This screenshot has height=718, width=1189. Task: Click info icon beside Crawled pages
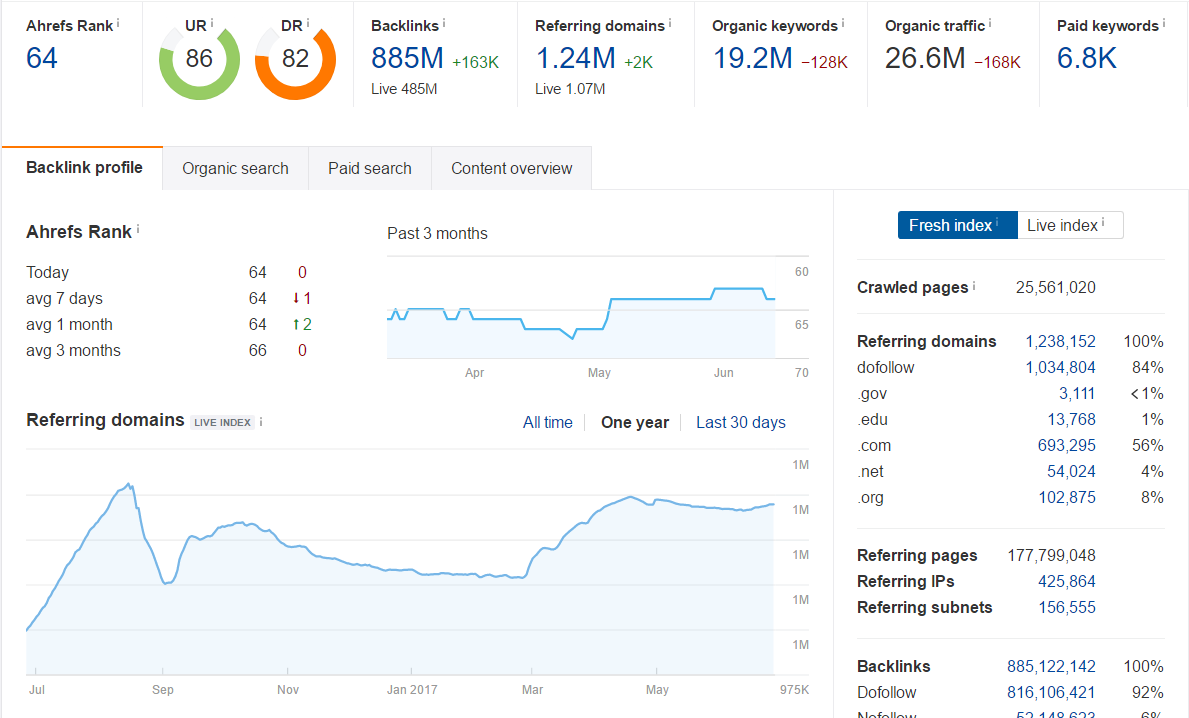(x=974, y=286)
